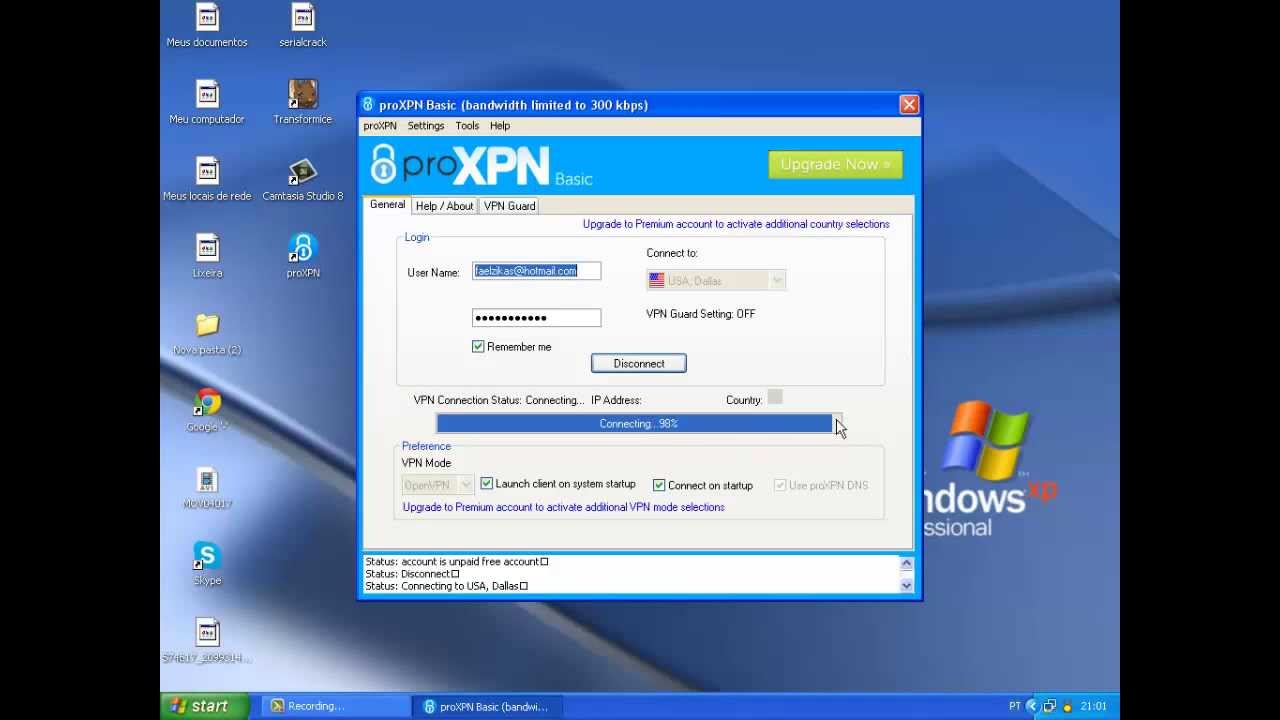This screenshot has height=720, width=1280.
Task: Open the Meu computador desktop icon
Action: [x=207, y=95]
